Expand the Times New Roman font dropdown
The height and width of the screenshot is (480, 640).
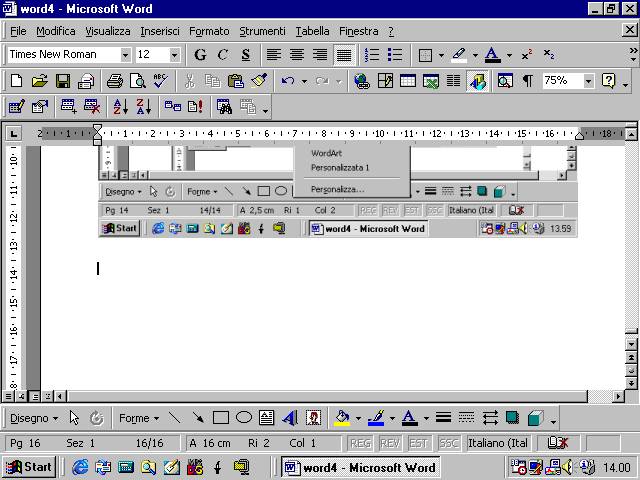point(125,55)
